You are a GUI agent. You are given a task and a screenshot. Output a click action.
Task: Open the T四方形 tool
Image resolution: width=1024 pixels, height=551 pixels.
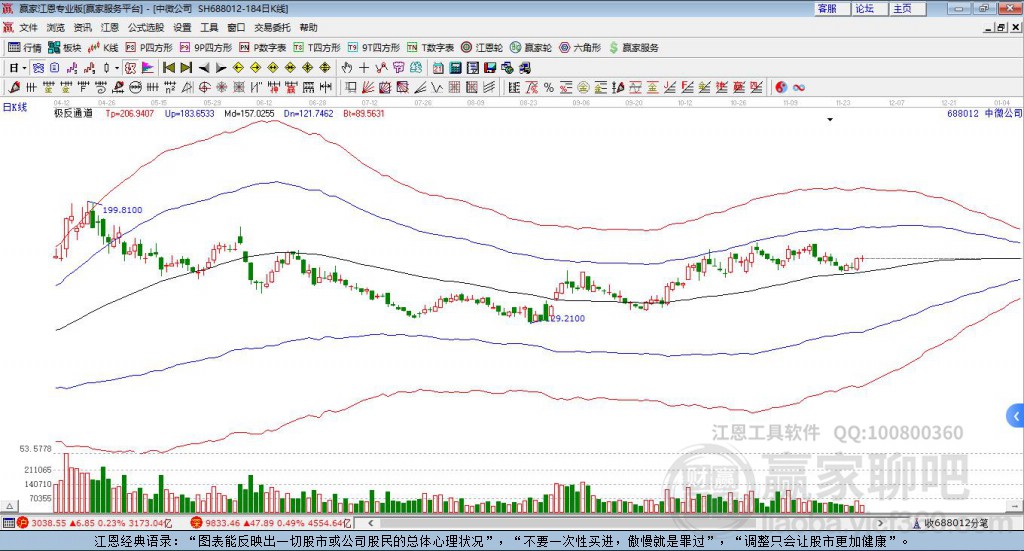click(317, 48)
